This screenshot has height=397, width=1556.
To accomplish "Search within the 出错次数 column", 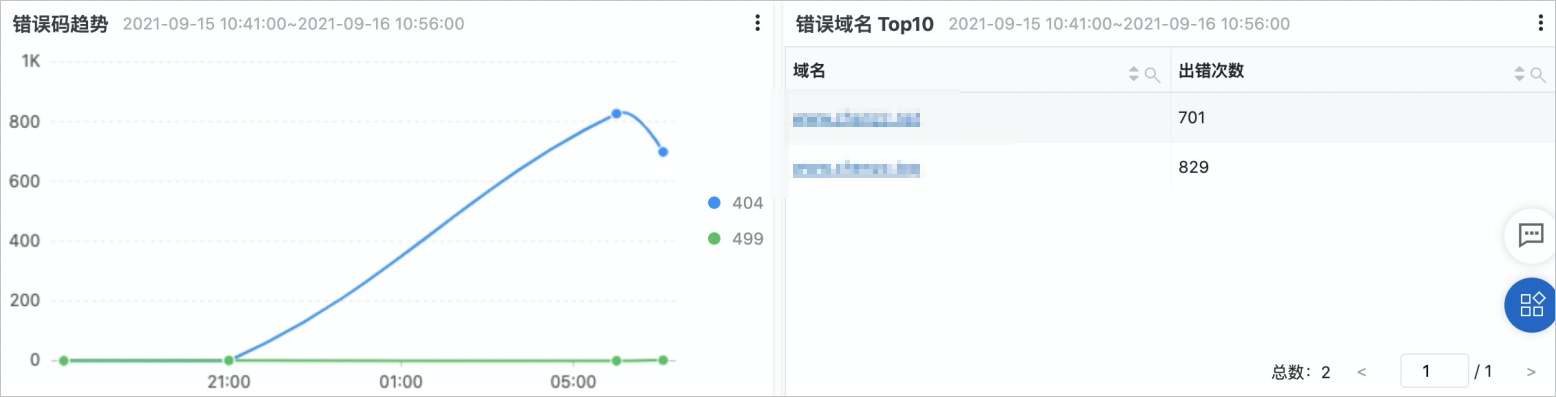I will pos(1538,73).
